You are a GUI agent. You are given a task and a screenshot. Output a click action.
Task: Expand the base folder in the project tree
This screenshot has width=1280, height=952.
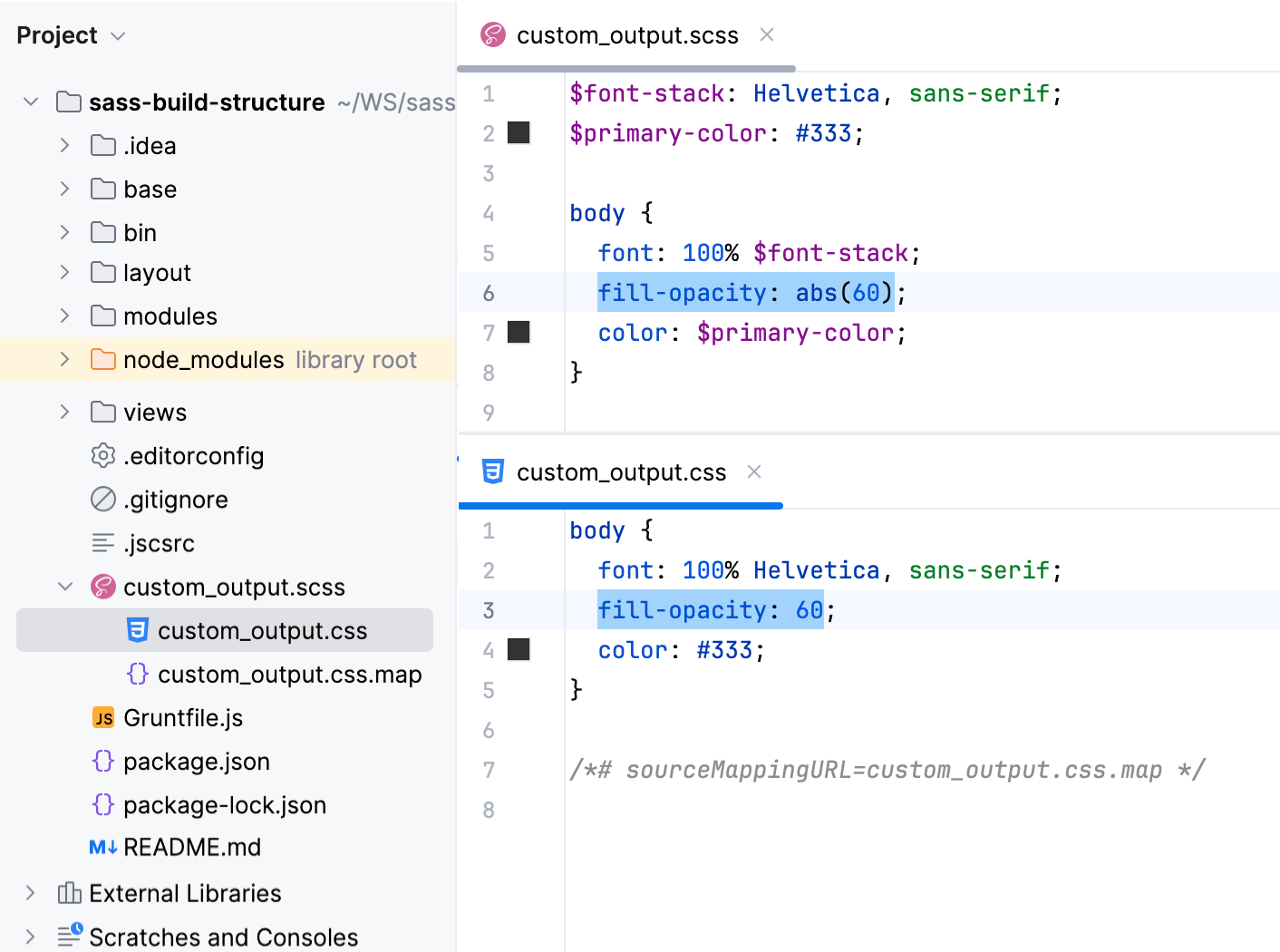[x=63, y=189]
